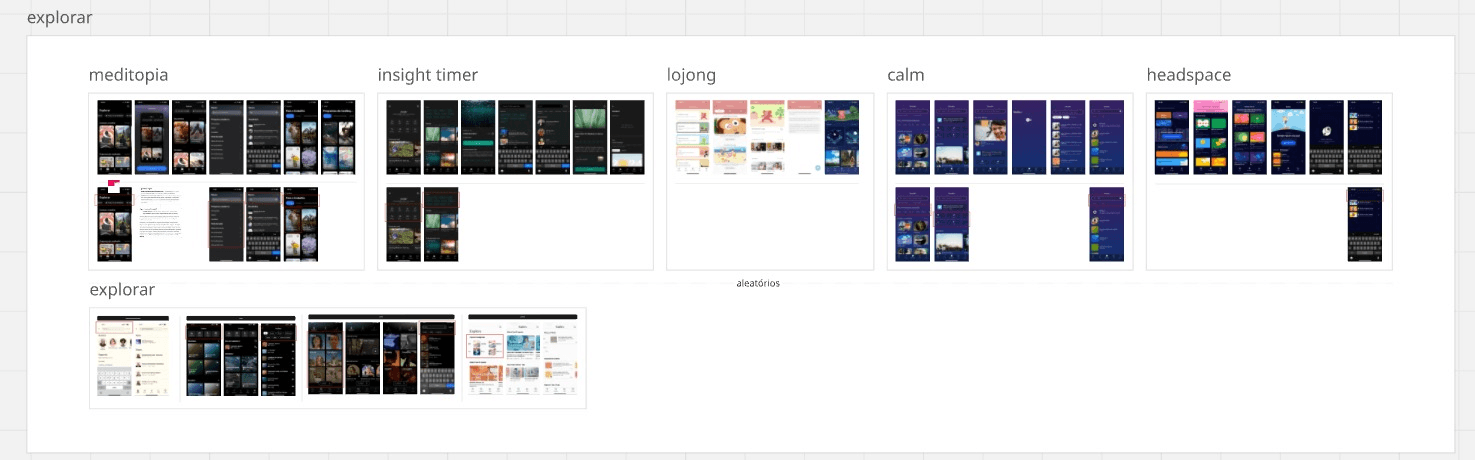1475x460 pixels.
Task: Open the dark starry-night screenshot in lojong frame
Action: click(841, 137)
